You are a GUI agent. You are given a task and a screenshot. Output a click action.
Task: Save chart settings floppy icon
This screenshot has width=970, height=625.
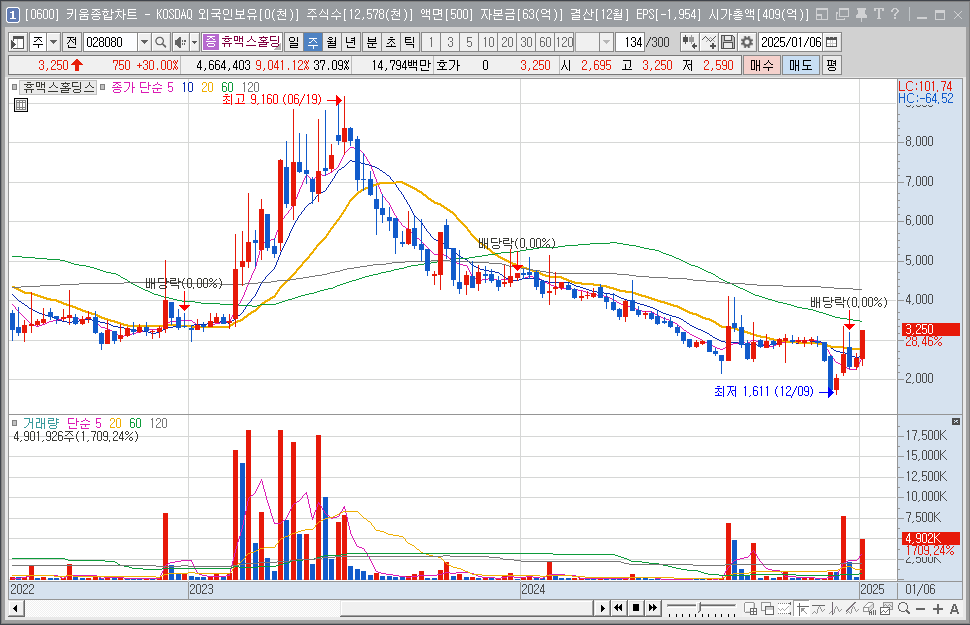point(728,42)
